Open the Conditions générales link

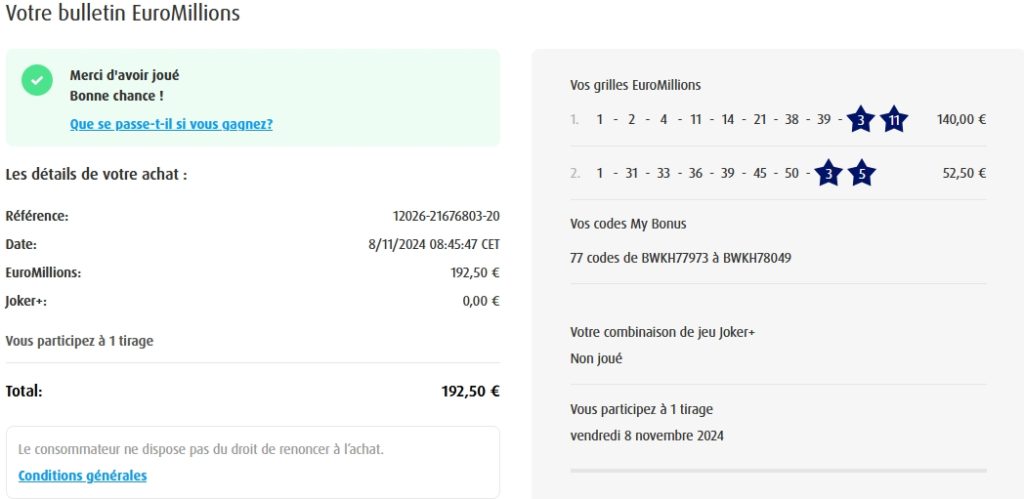pos(82,475)
